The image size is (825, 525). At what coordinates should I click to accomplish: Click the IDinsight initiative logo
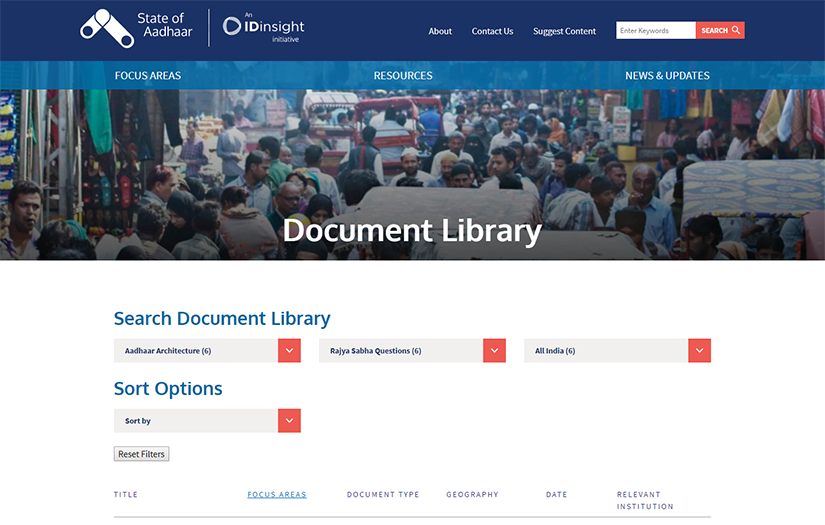click(x=263, y=27)
